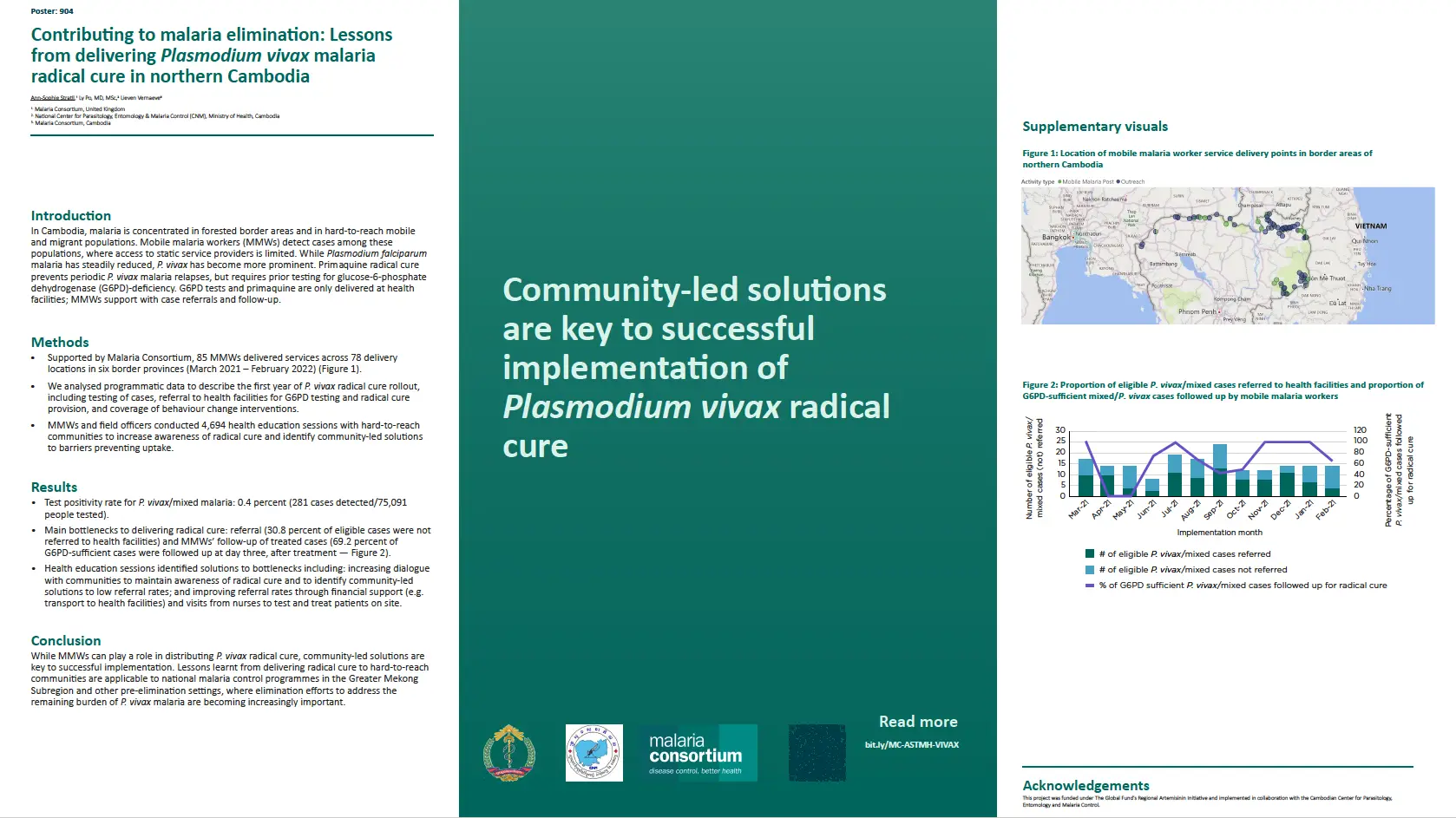Click the Cambodia Ministry of Health emblem
The width and height of the screenshot is (1456, 818).
point(508,752)
